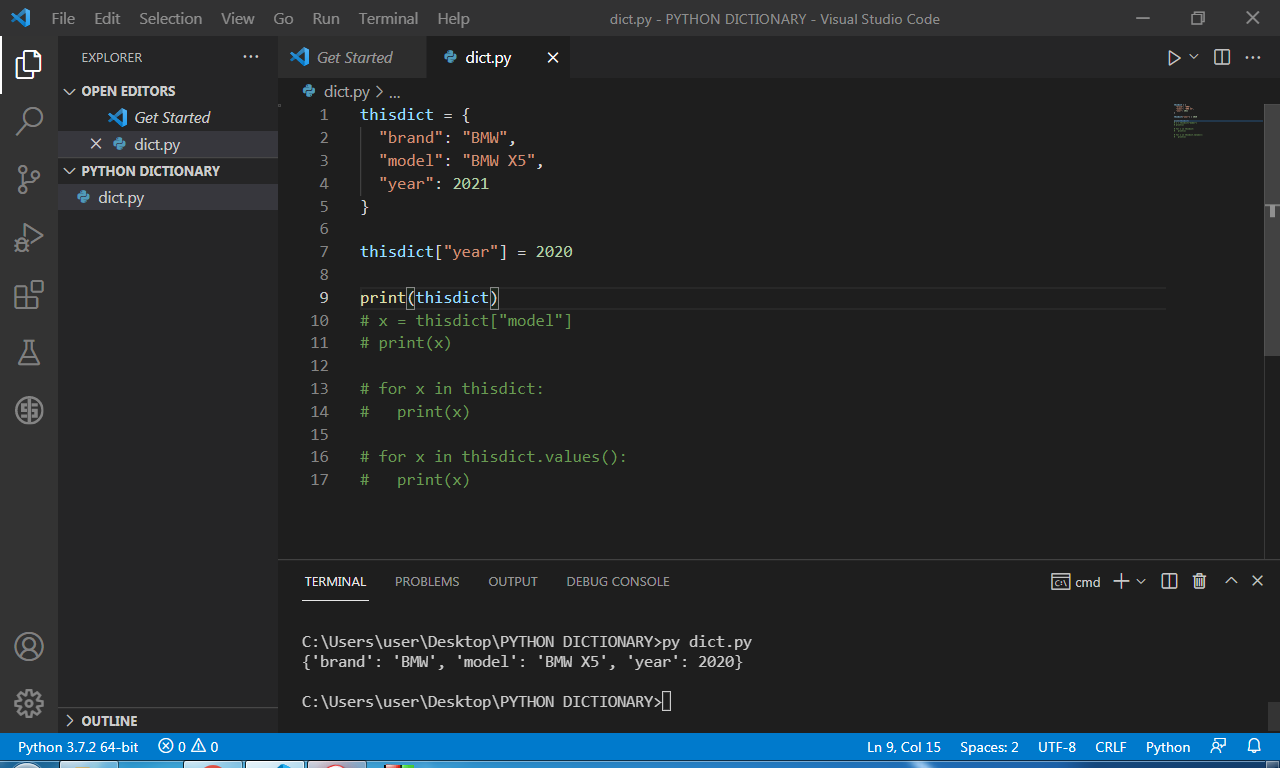Image resolution: width=1280 pixels, height=768 pixels.
Task: Select the Terminal panel tab
Action: click(335, 582)
